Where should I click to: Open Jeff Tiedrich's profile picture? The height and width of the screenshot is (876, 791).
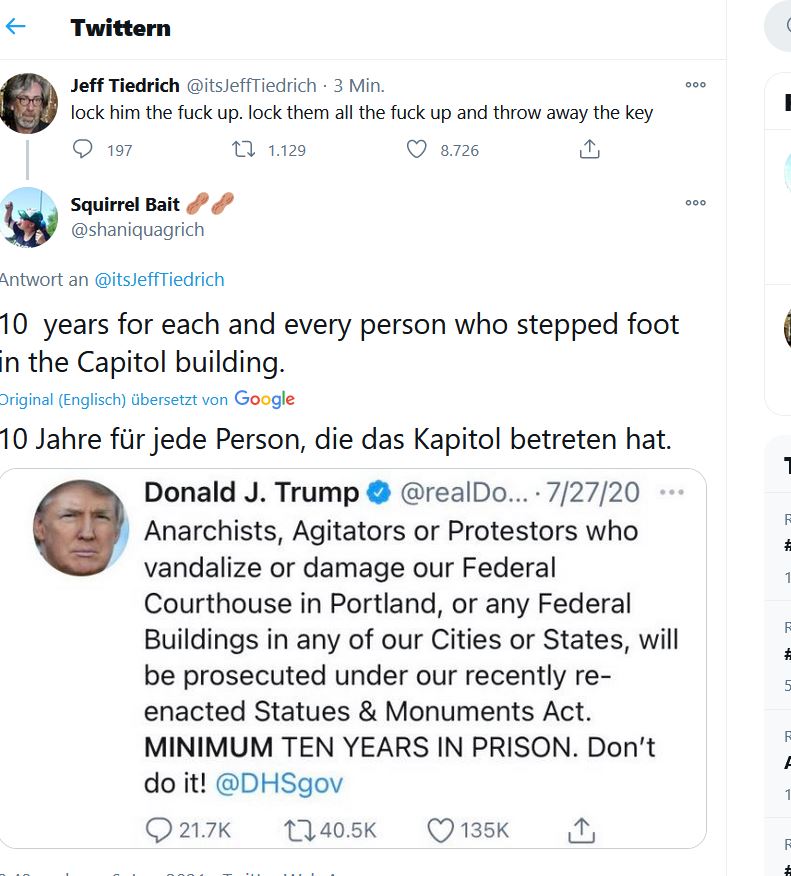[28, 103]
